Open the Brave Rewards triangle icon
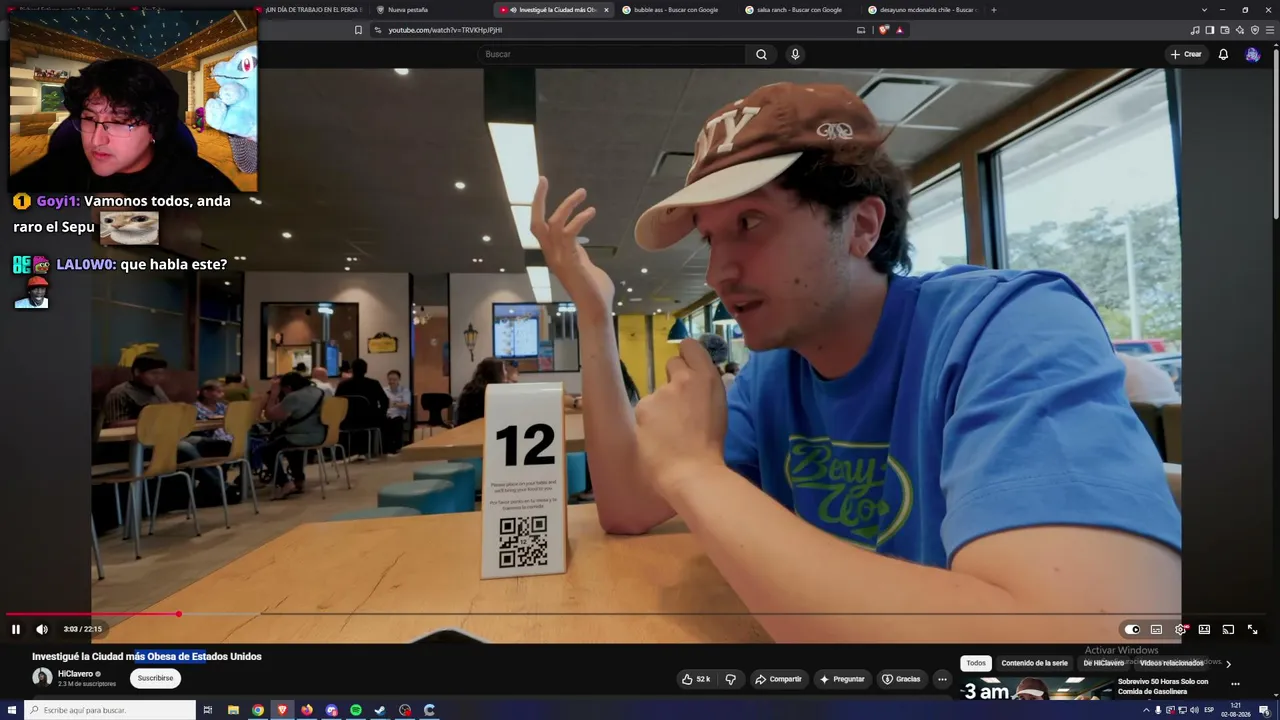The height and width of the screenshot is (720, 1280). click(x=900, y=30)
